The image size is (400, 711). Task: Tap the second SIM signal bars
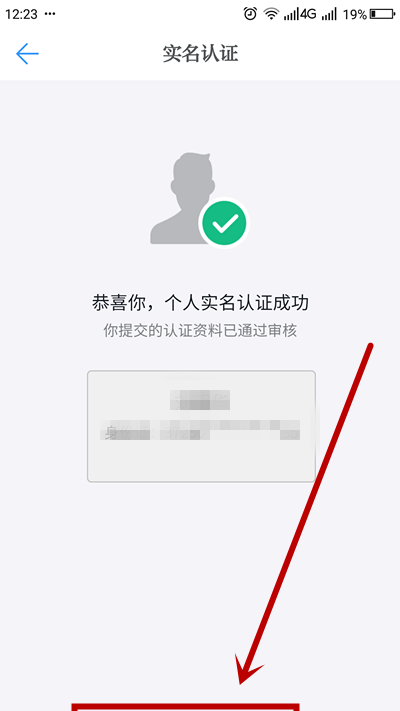[329, 15]
